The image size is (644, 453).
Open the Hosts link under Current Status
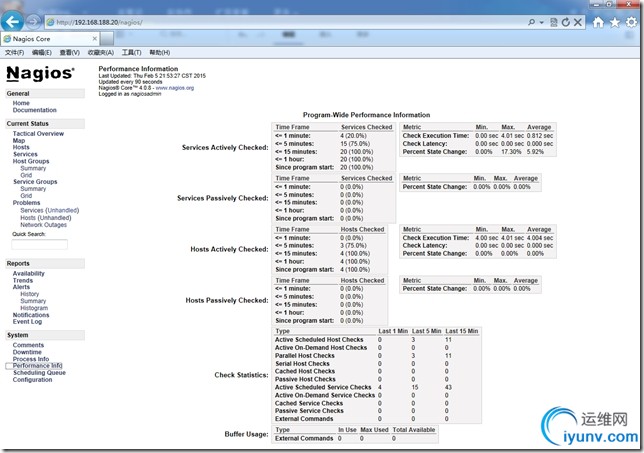[21, 147]
